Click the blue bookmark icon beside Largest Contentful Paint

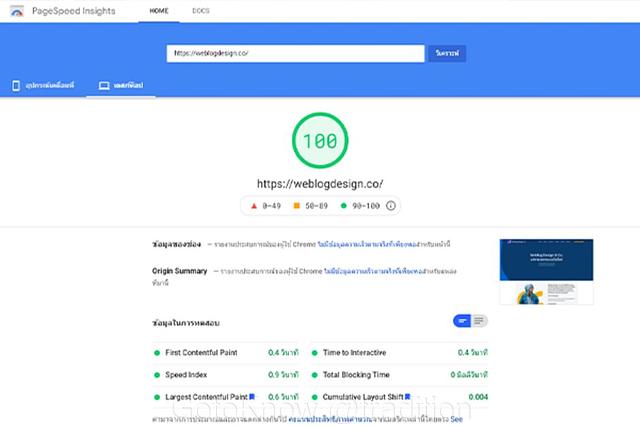(x=252, y=396)
